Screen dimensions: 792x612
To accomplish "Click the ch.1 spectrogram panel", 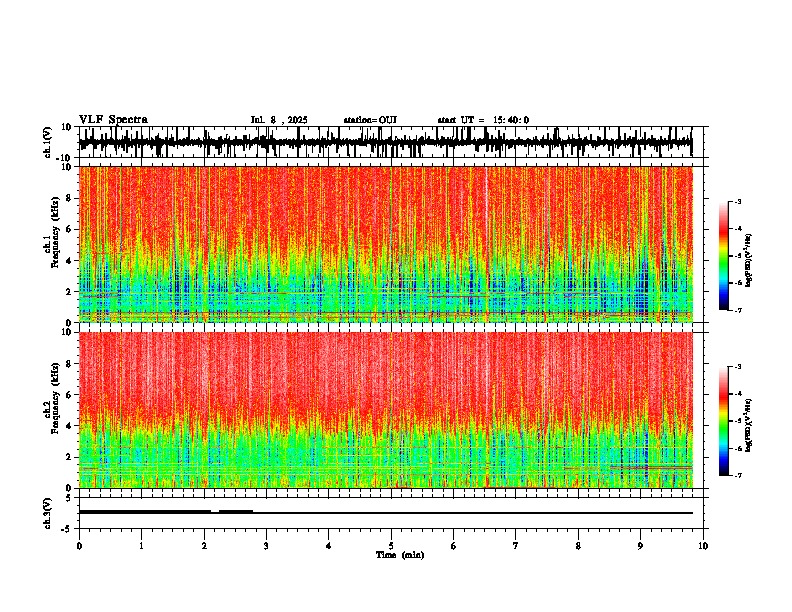I will point(385,244).
